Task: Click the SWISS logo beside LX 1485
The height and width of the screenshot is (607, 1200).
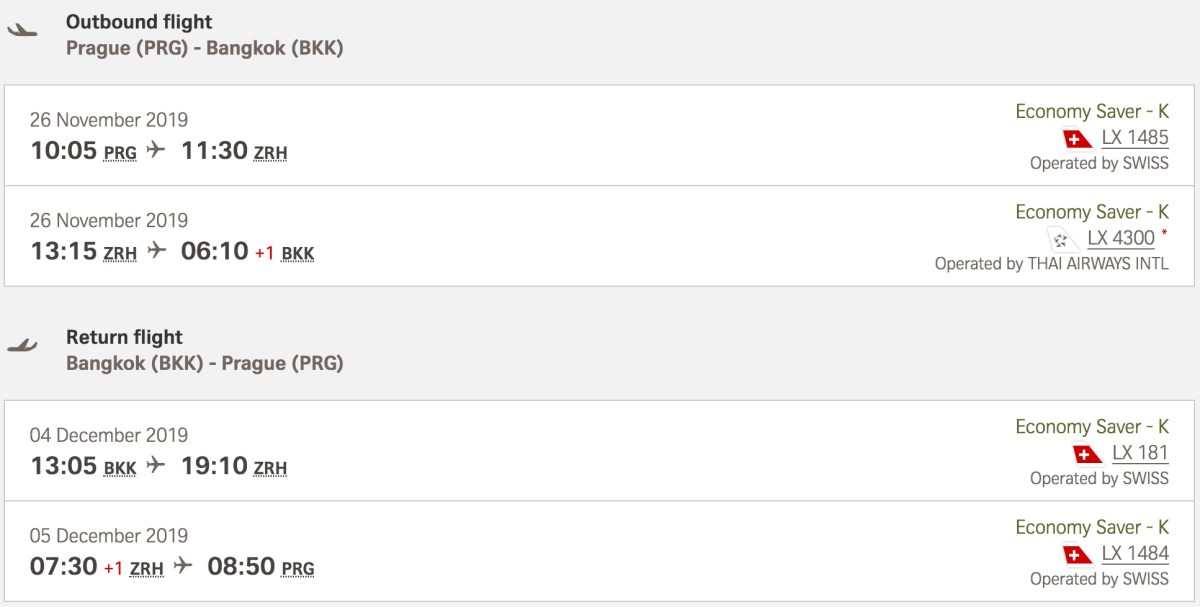Action: (x=1078, y=139)
